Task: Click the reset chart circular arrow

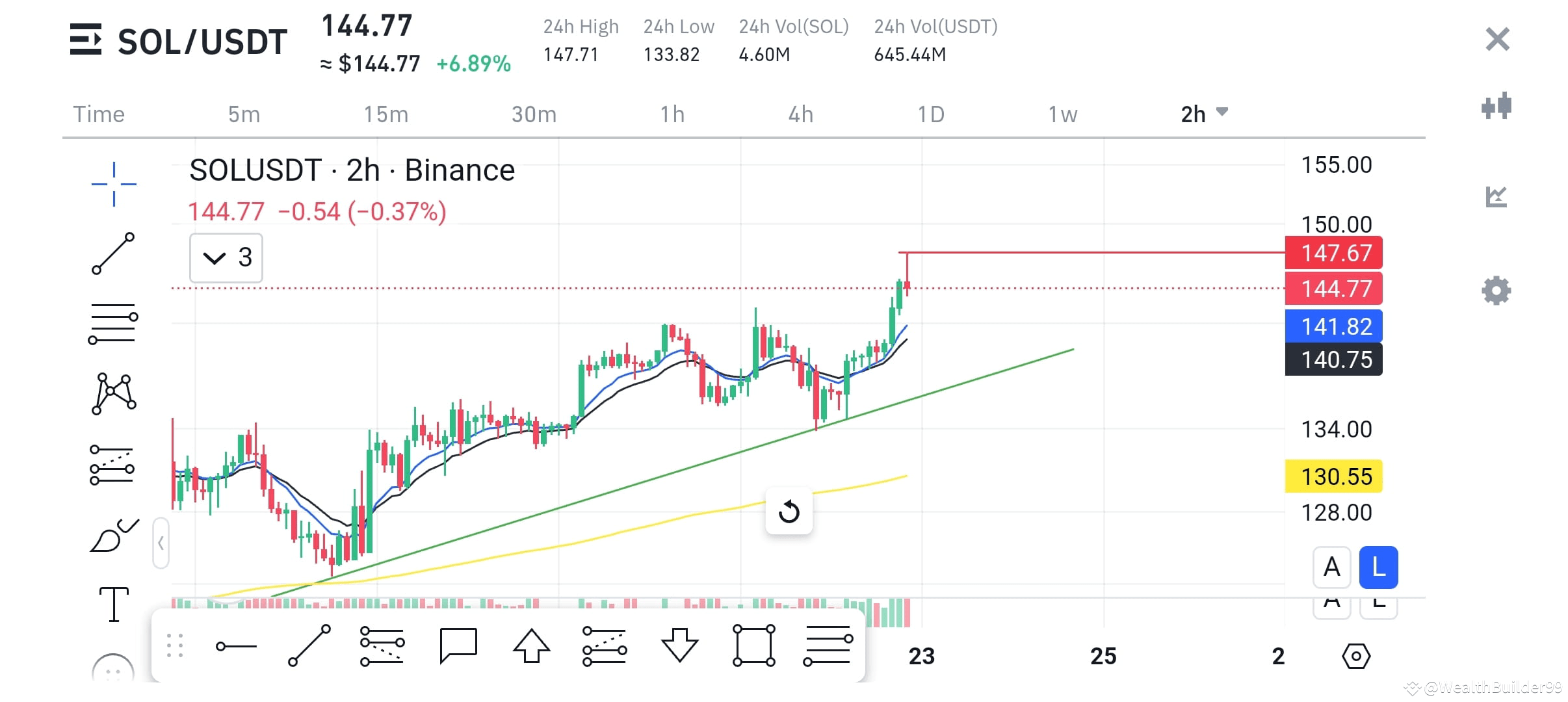Action: point(789,512)
